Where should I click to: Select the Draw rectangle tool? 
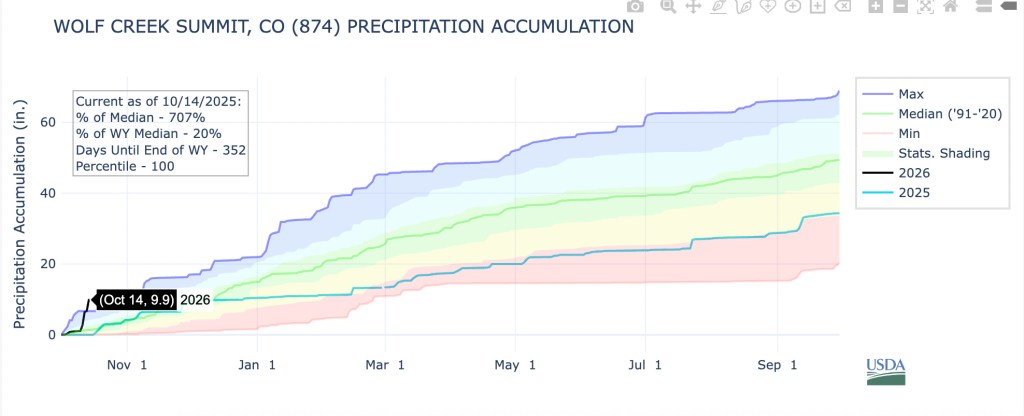(x=818, y=7)
